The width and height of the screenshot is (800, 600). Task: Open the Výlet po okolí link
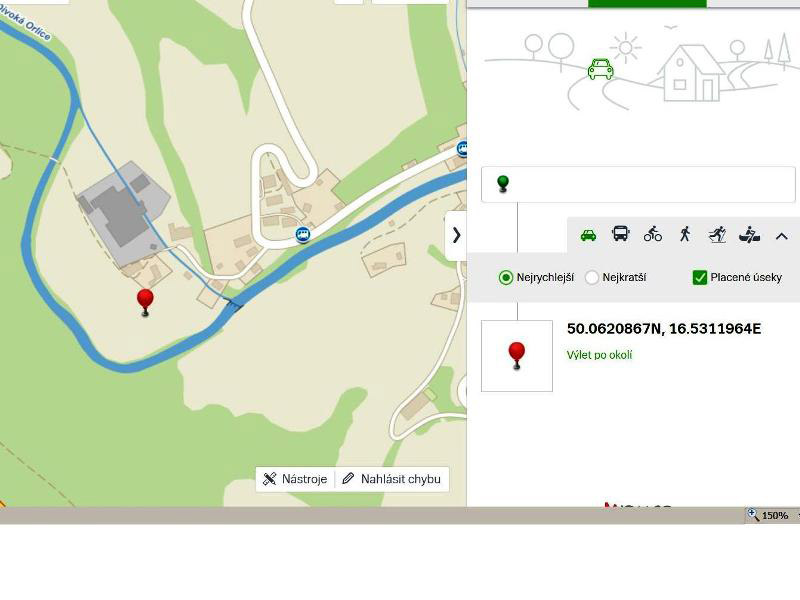599,355
